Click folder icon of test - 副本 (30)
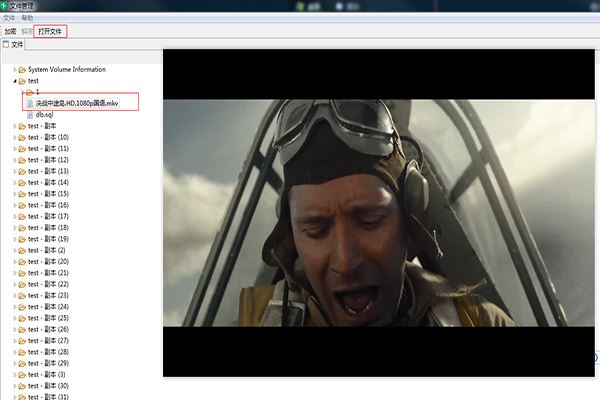Viewport: 600px width, 400px height. [x=22, y=386]
